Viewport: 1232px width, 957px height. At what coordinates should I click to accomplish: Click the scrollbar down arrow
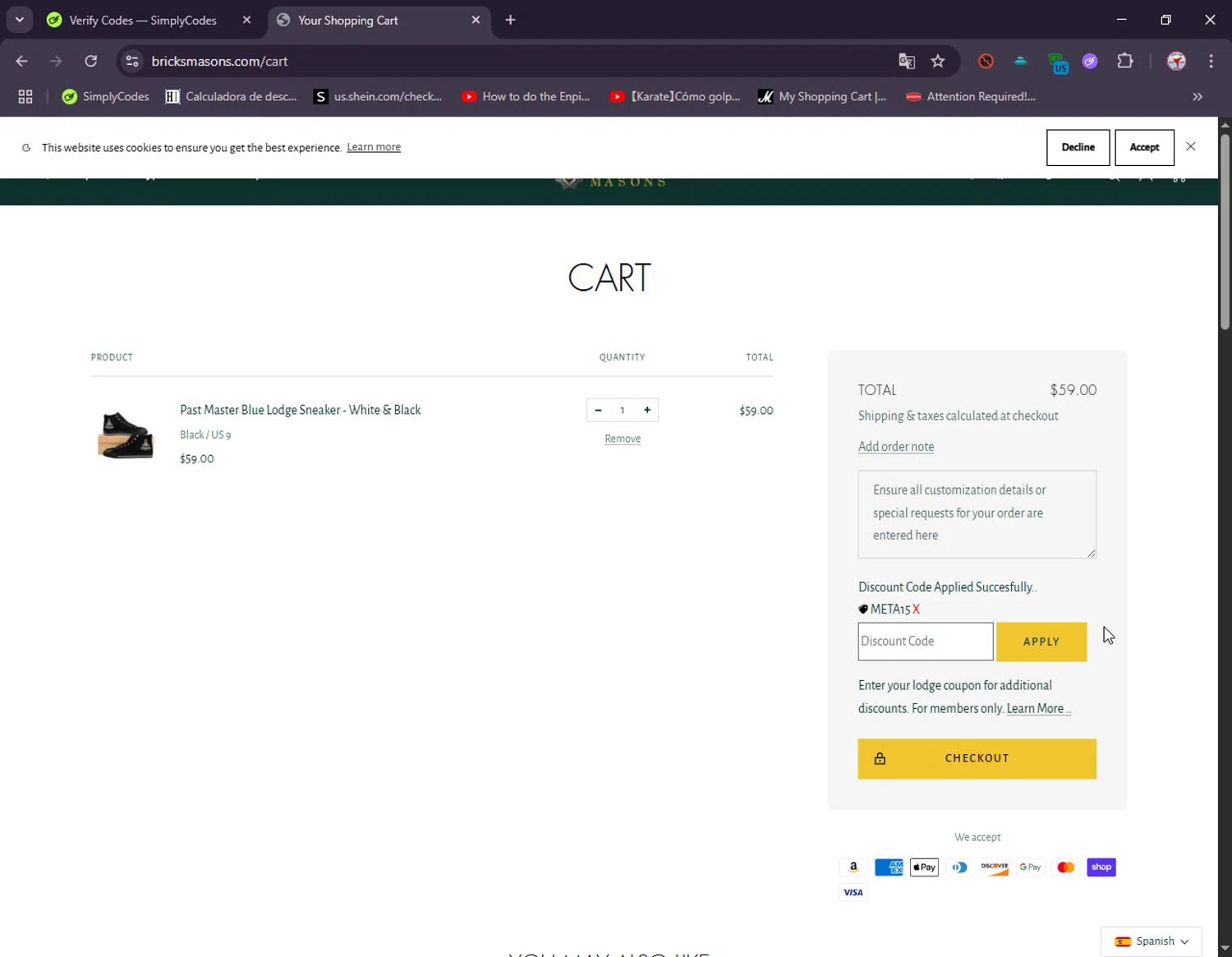pyautogui.click(x=1225, y=949)
